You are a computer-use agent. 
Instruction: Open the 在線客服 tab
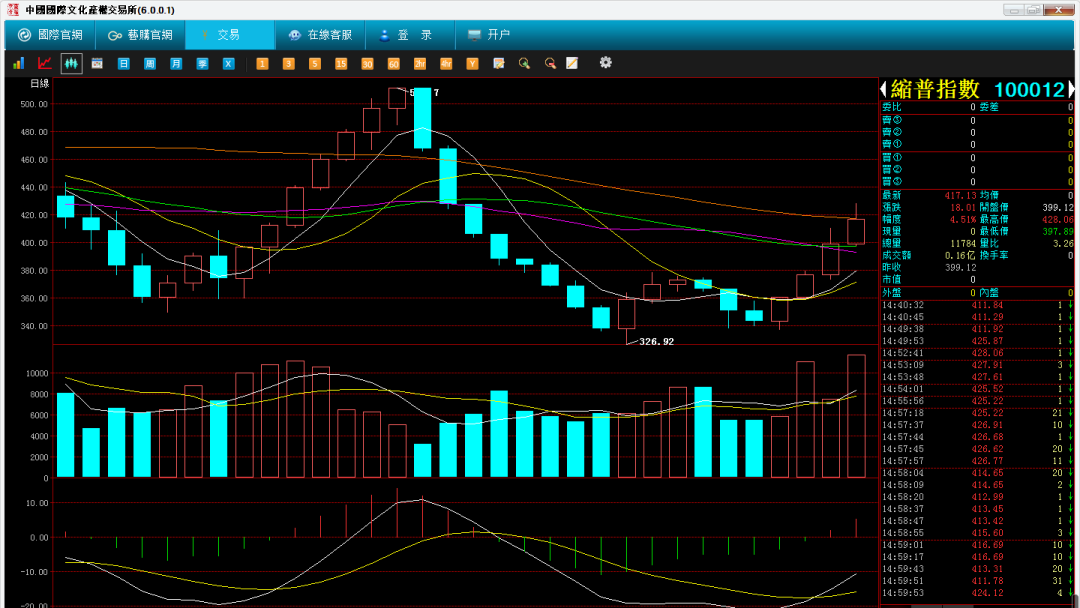tap(320, 34)
